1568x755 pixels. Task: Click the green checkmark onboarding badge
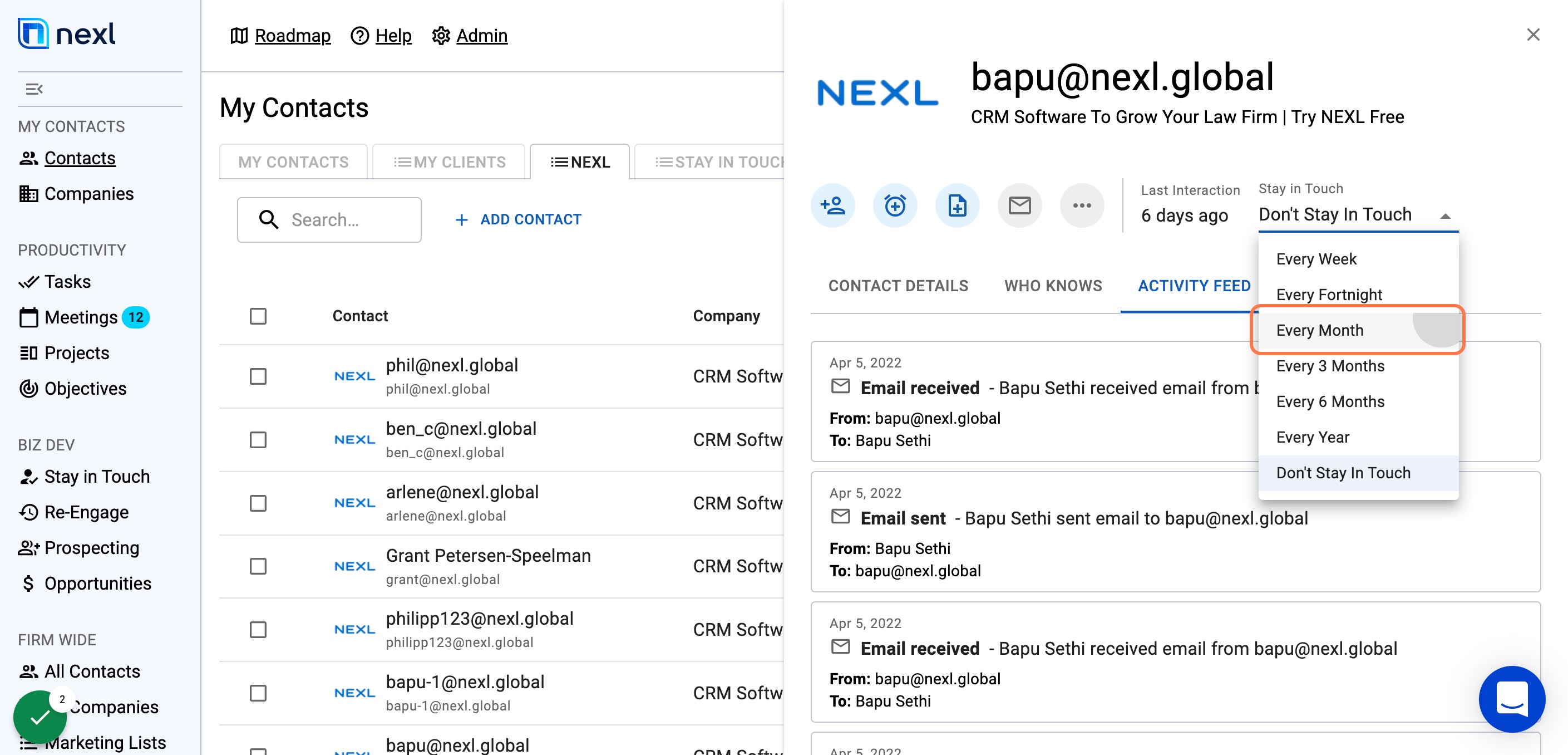(x=40, y=717)
